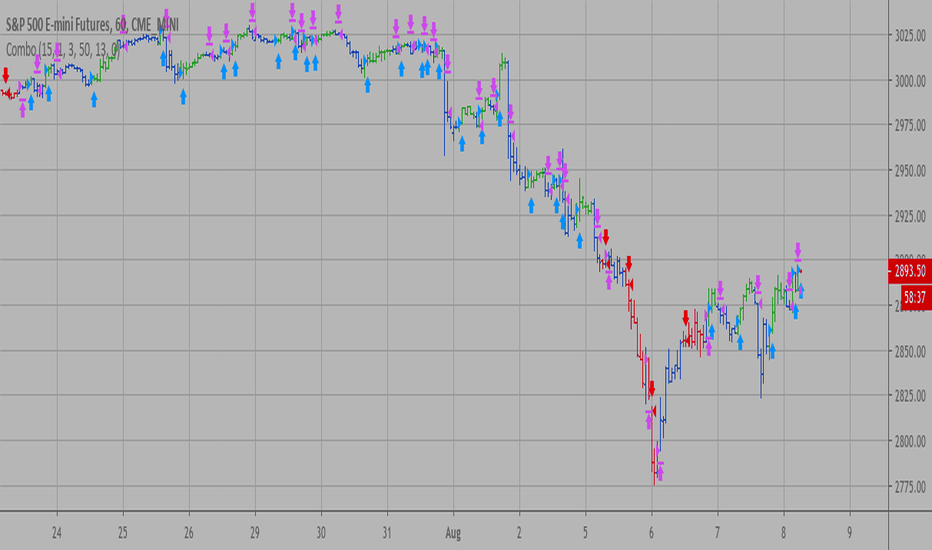The image size is (932, 550).
Task: Click the 30 date label on time axis
Action: click(x=320, y=533)
